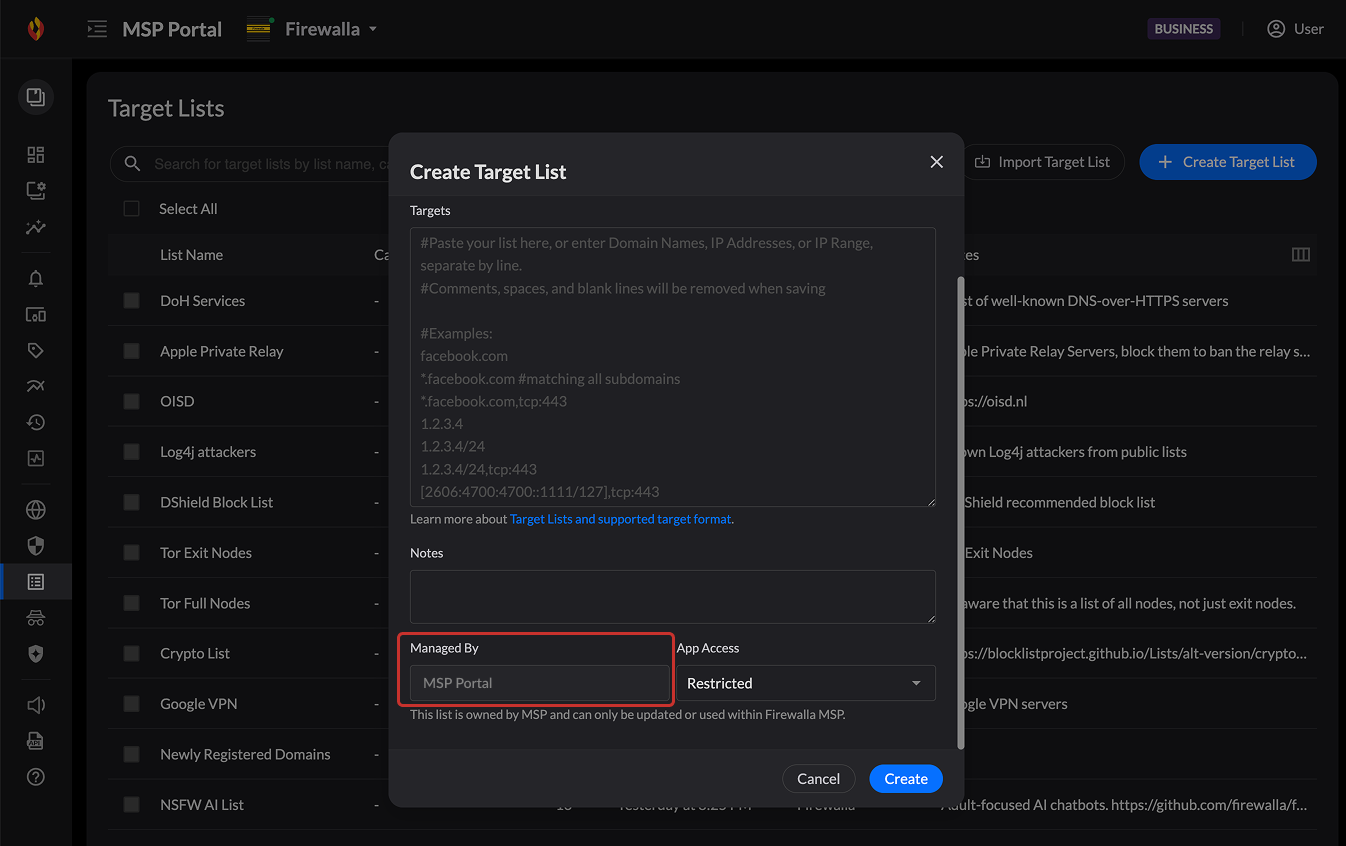Select the Crypto List checkbox

point(132,653)
